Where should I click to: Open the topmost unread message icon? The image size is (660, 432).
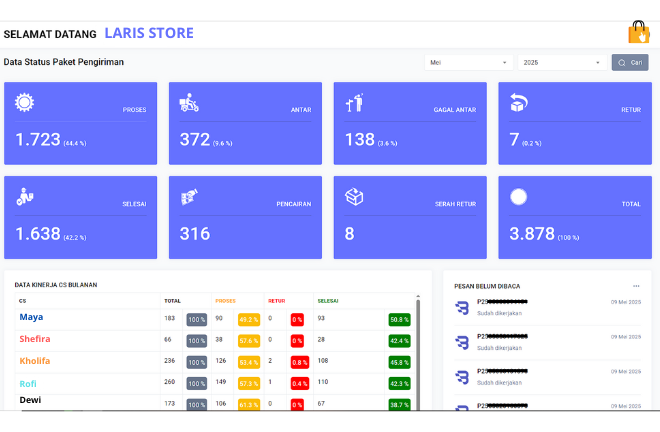(x=462, y=308)
